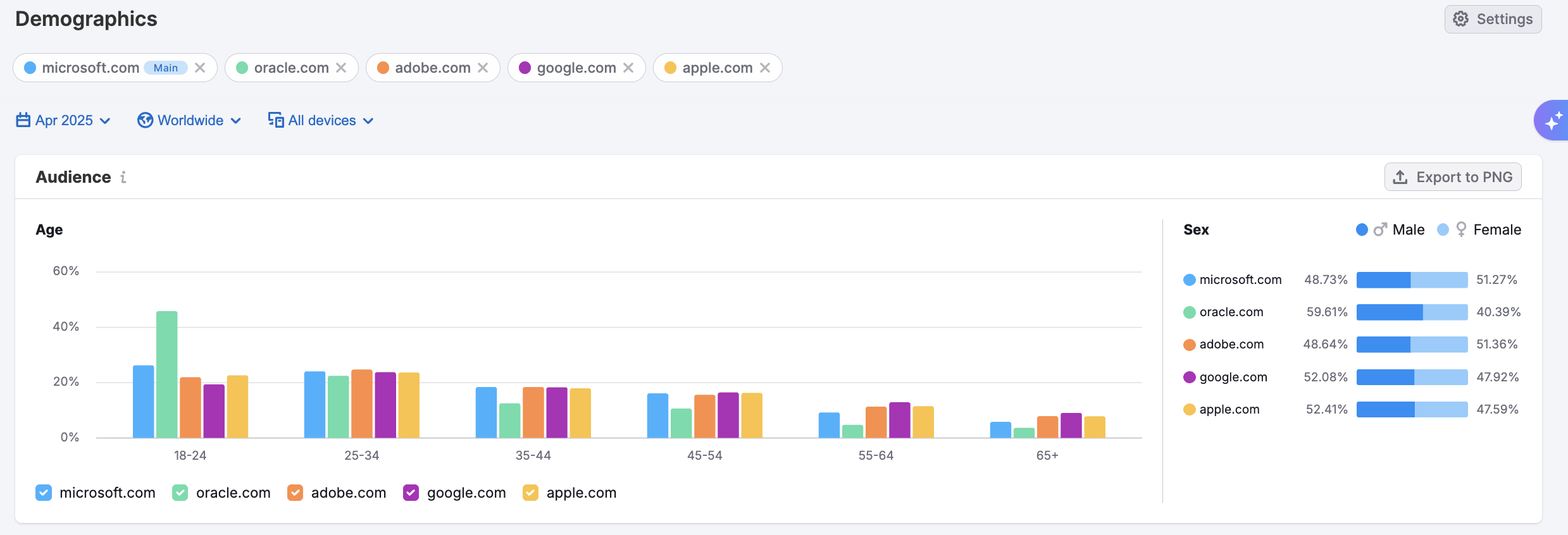
Task: Open the AI sparkle assistant button
Action: click(1553, 120)
